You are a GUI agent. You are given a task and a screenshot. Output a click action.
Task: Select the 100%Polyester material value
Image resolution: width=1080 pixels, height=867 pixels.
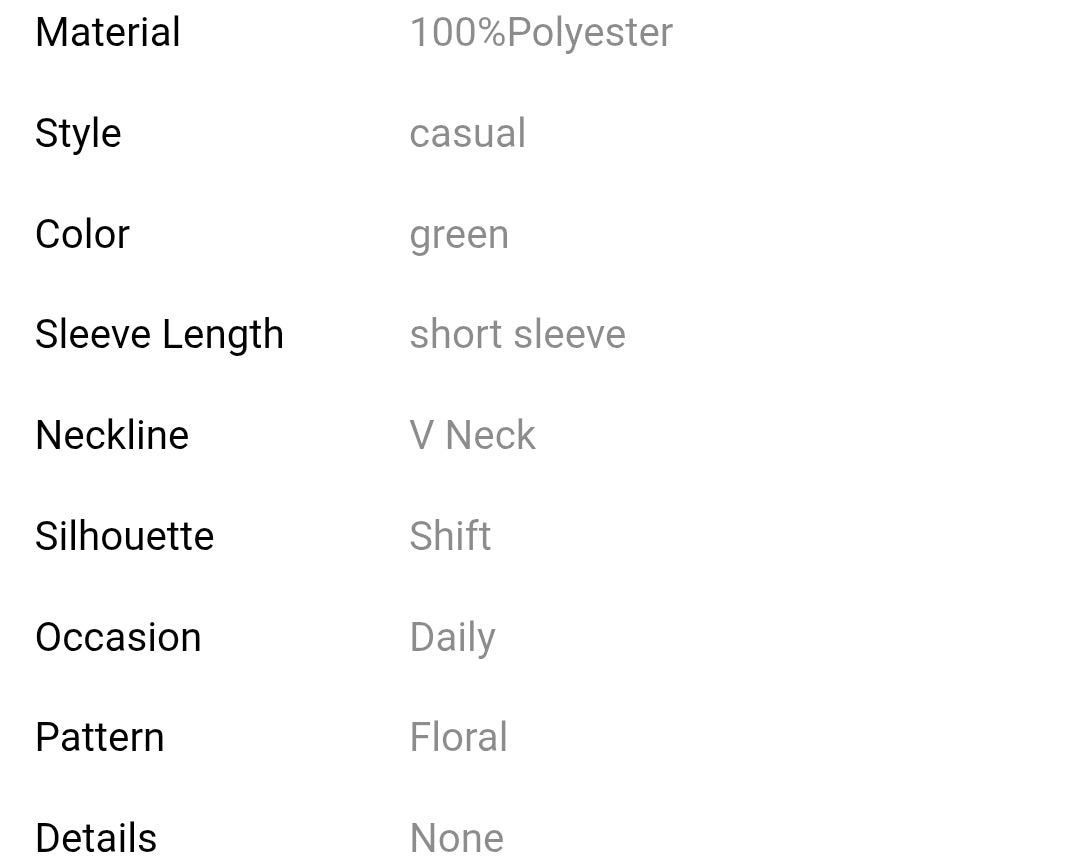[541, 33]
